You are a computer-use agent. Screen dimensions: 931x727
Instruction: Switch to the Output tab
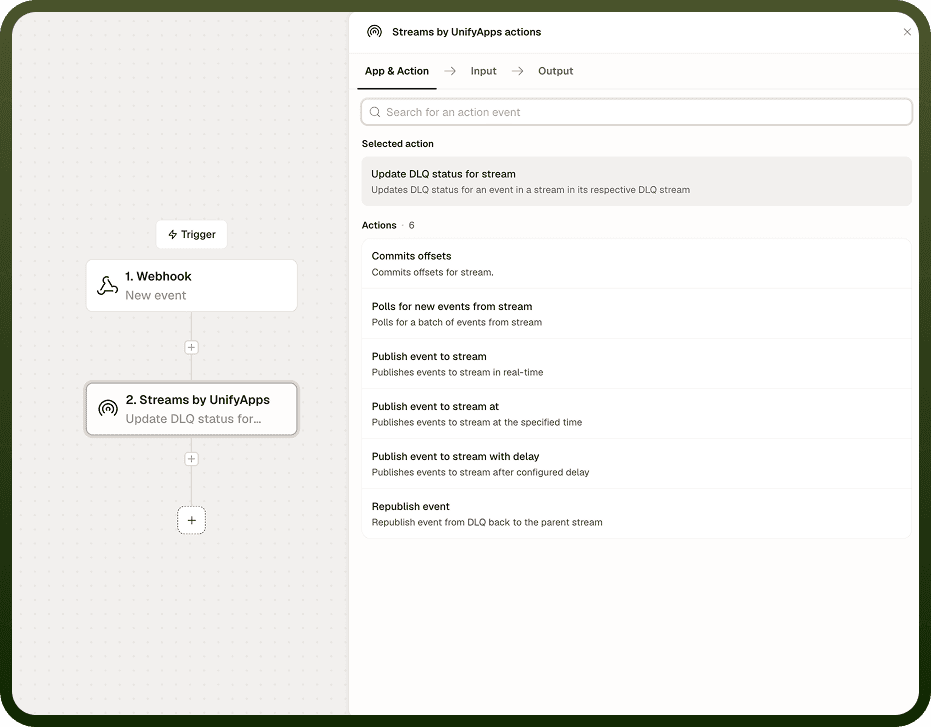pyautogui.click(x=556, y=71)
